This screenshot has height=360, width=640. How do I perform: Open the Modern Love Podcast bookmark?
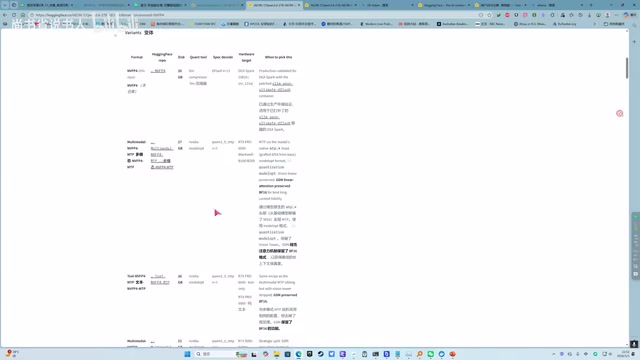[x=376, y=24]
